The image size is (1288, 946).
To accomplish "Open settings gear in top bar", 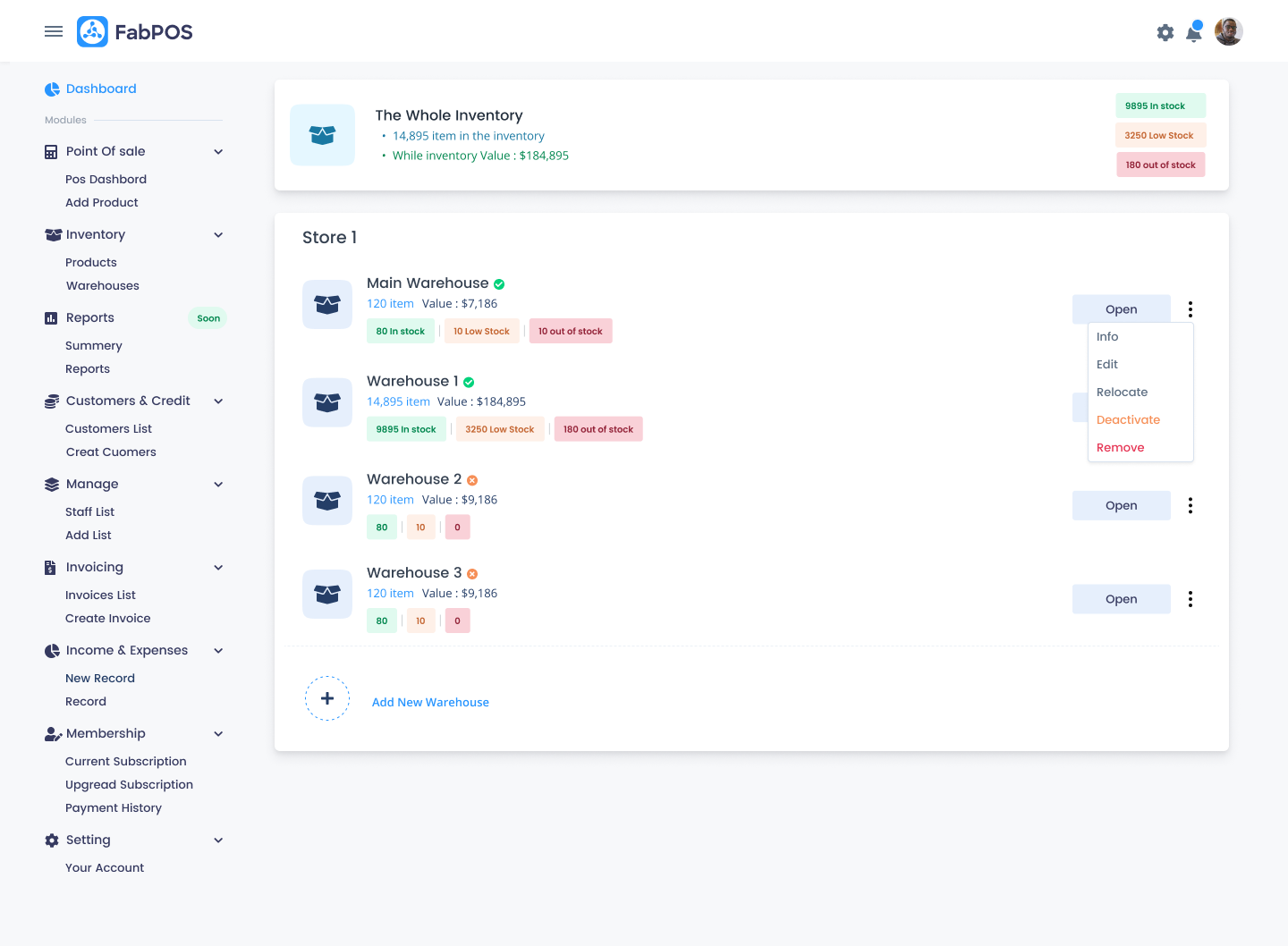I will point(1165,33).
